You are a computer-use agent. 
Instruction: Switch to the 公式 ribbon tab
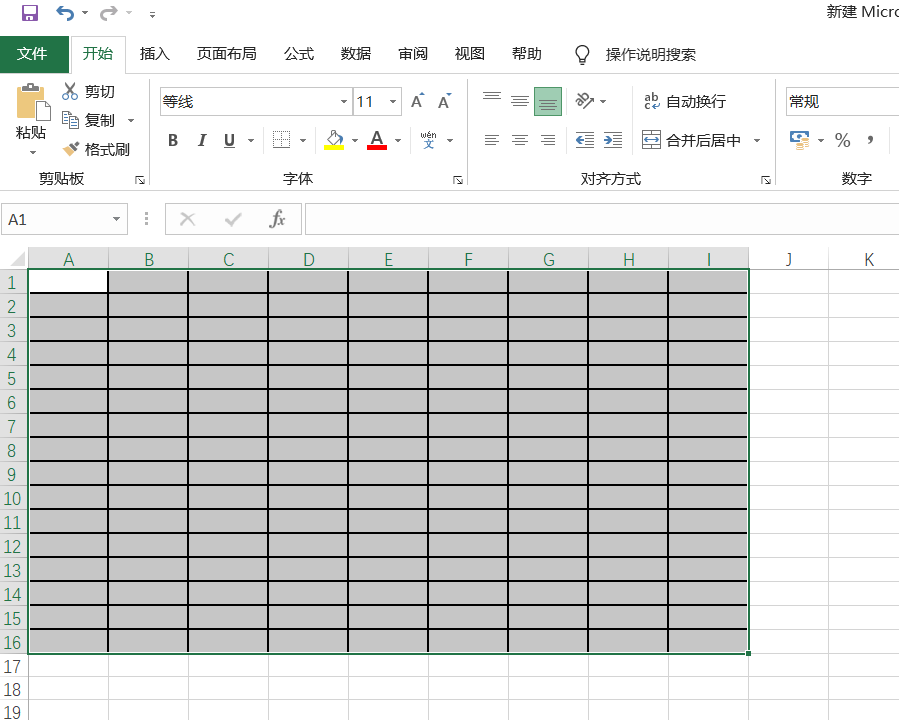click(x=298, y=55)
